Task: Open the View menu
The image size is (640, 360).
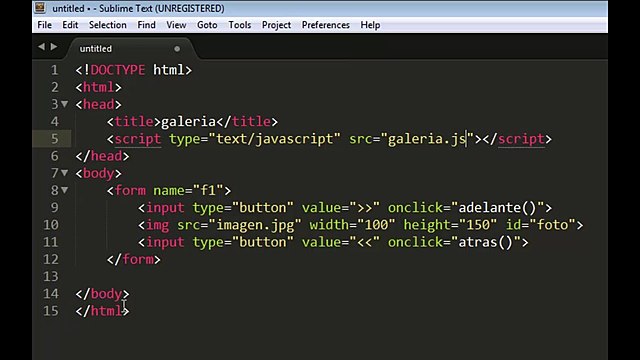Action: 176,25
